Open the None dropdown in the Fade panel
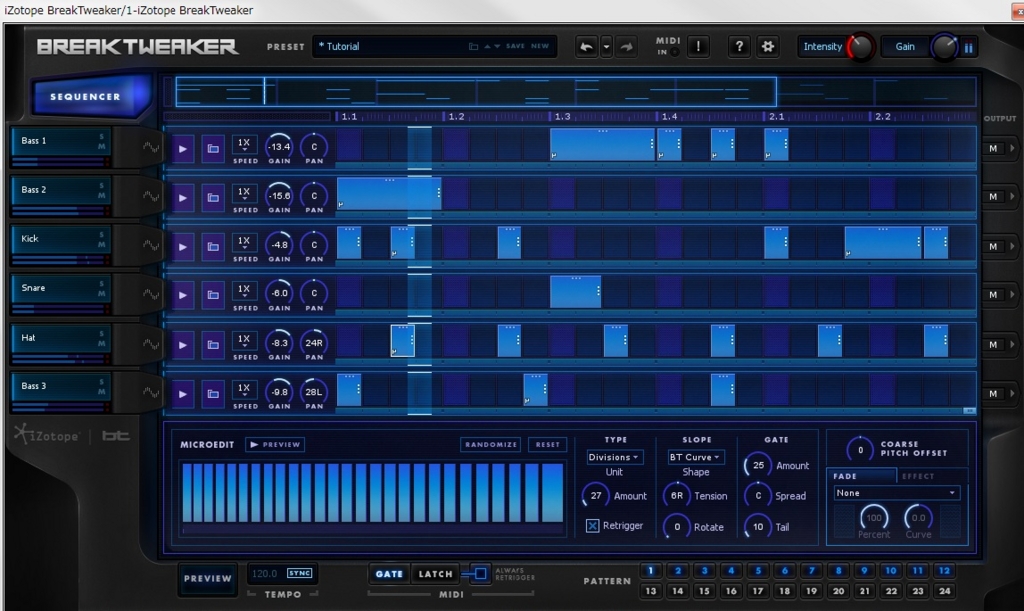This screenshot has height=611, width=1024. 896,492
